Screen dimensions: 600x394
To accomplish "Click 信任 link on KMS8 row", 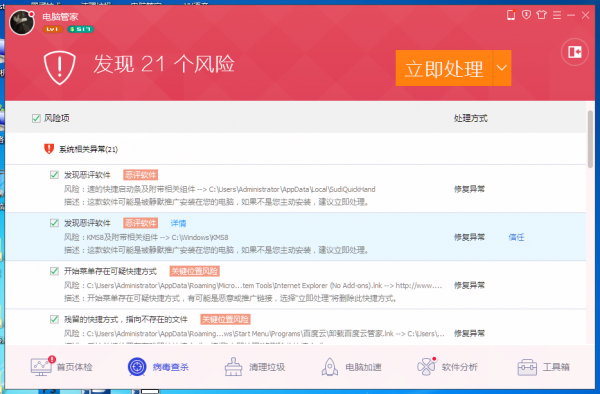I will pos(516,237).
